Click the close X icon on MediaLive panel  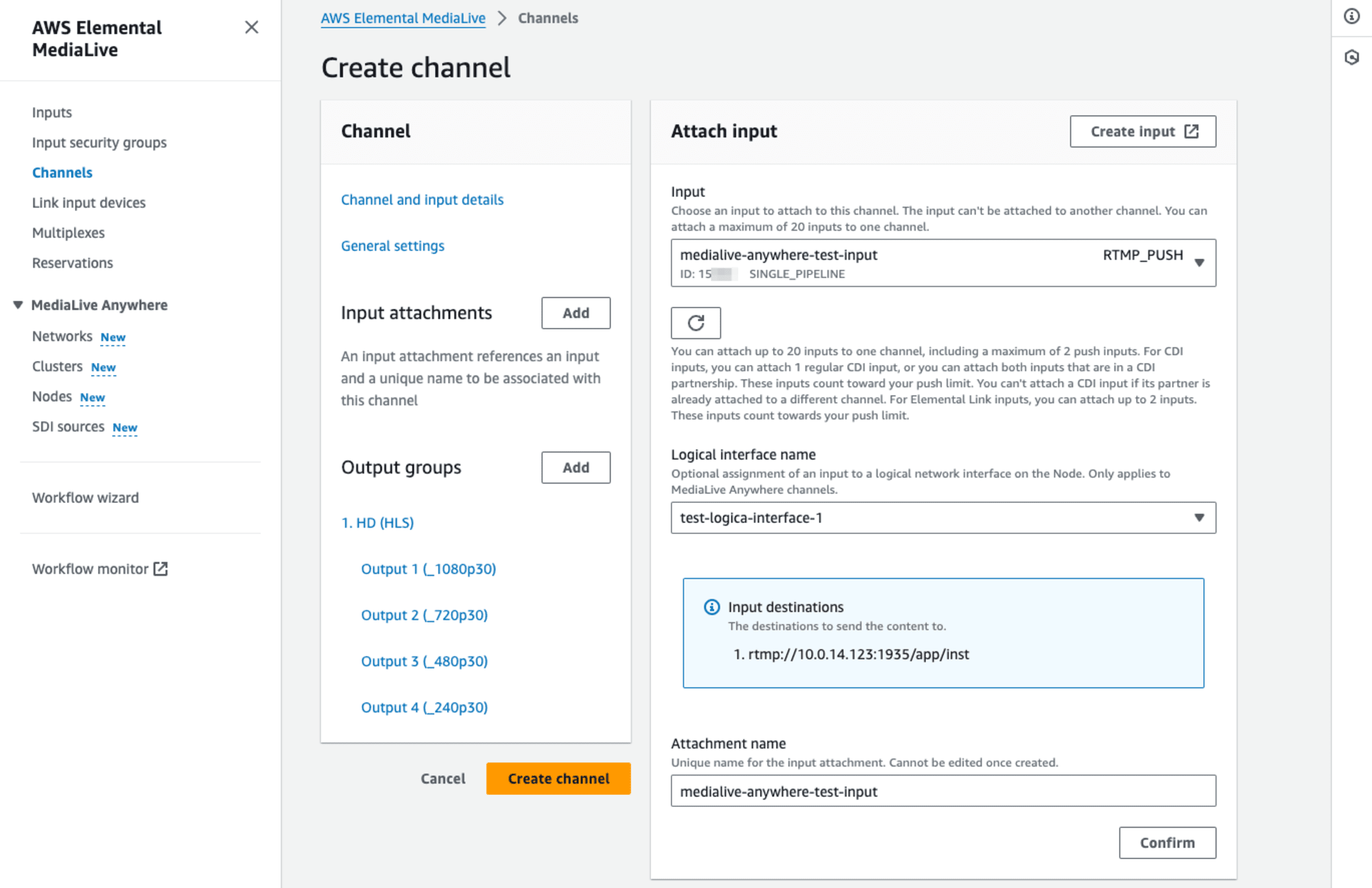pos(252,27)
